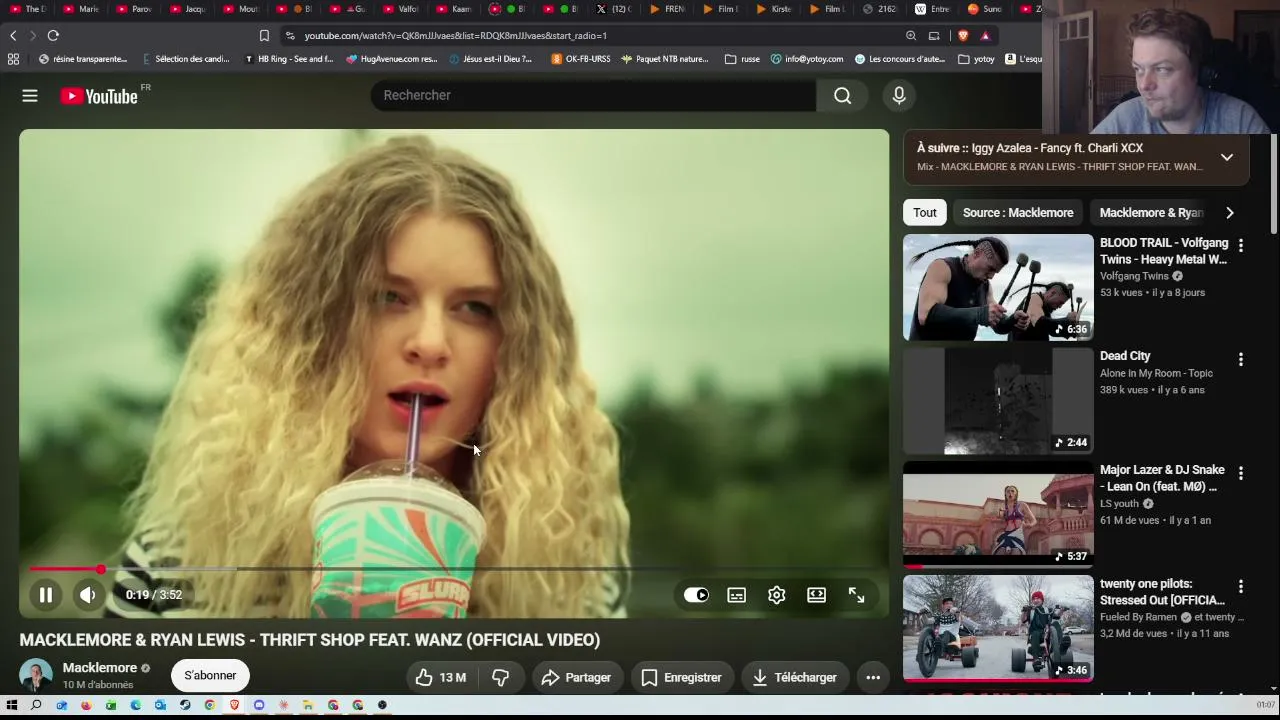The height and width of the screenshot is (720, 1280).
Task: Open the YouTube guide hamburger menu
Action: [x=30, y=96]
